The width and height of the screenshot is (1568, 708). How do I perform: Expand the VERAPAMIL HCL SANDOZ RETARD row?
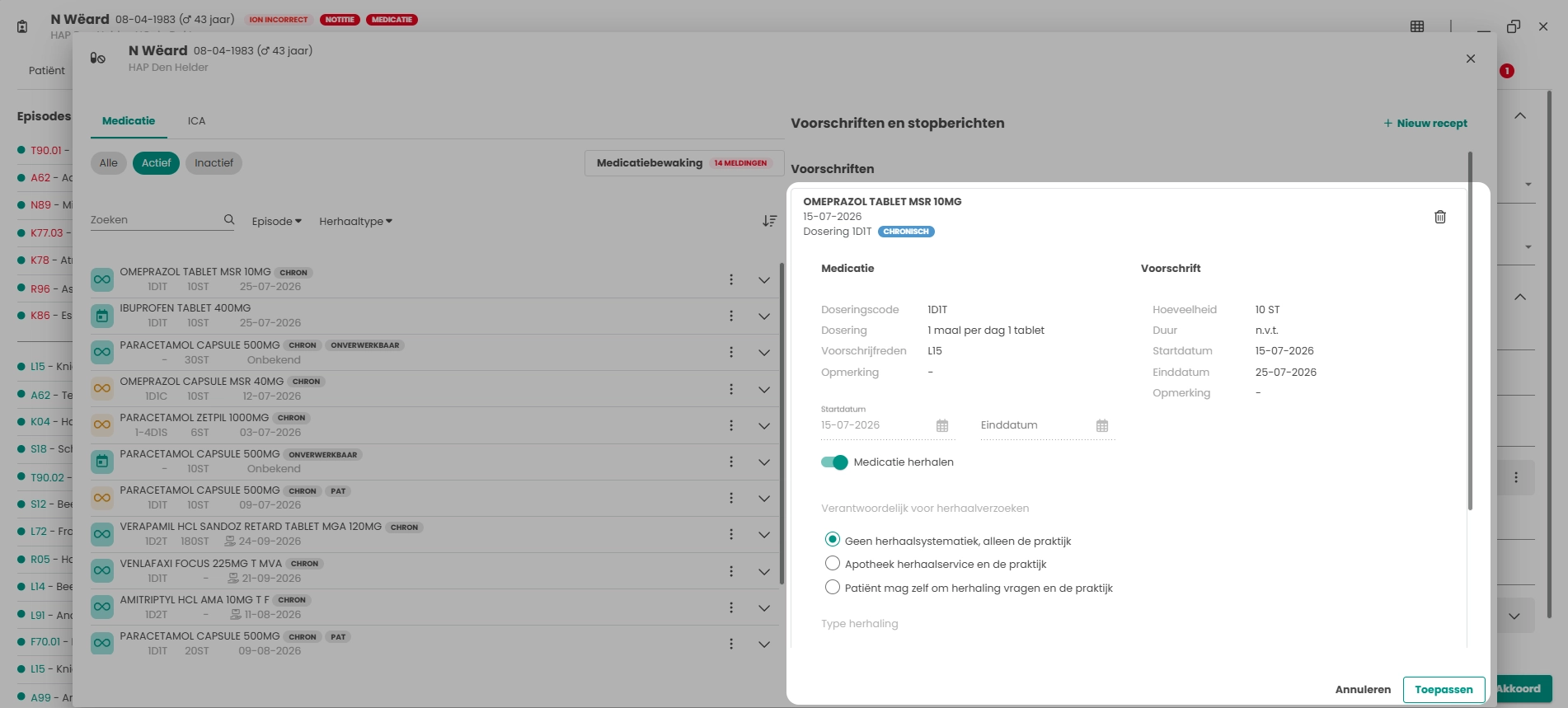point(764,535)
